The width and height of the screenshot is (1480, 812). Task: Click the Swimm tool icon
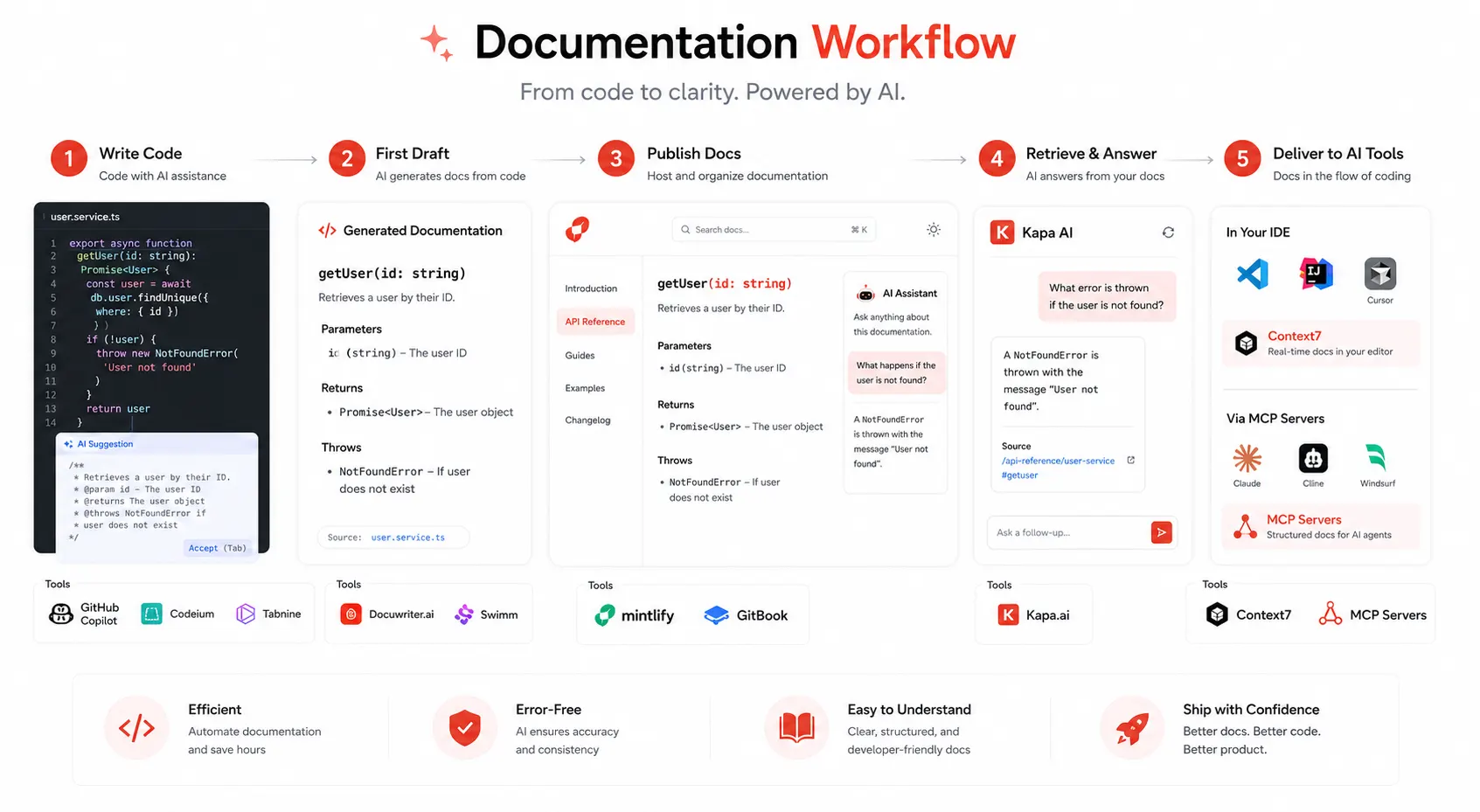[463, 614]
